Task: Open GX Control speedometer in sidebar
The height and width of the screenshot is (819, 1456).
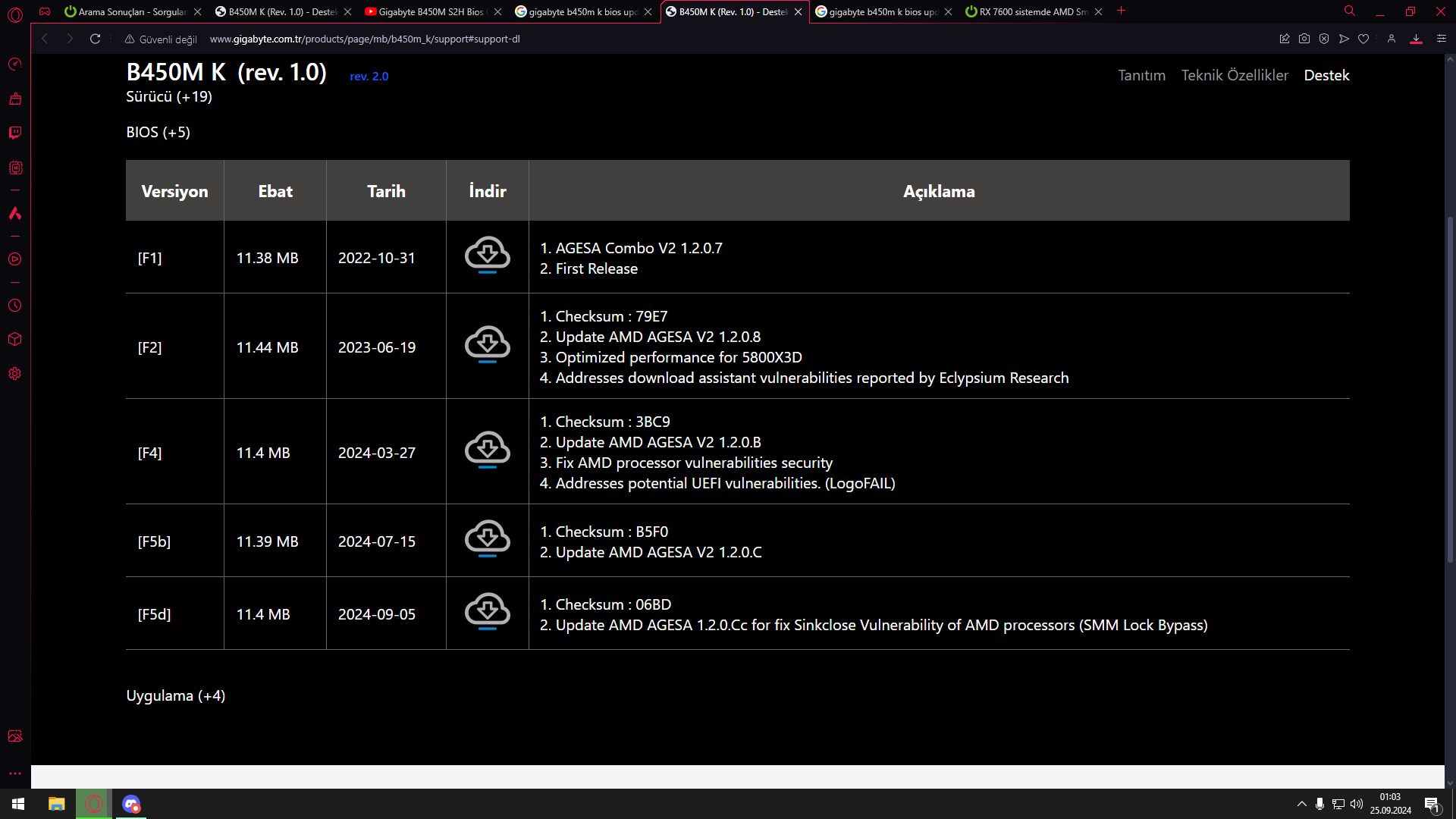Action: pos(15,64)
